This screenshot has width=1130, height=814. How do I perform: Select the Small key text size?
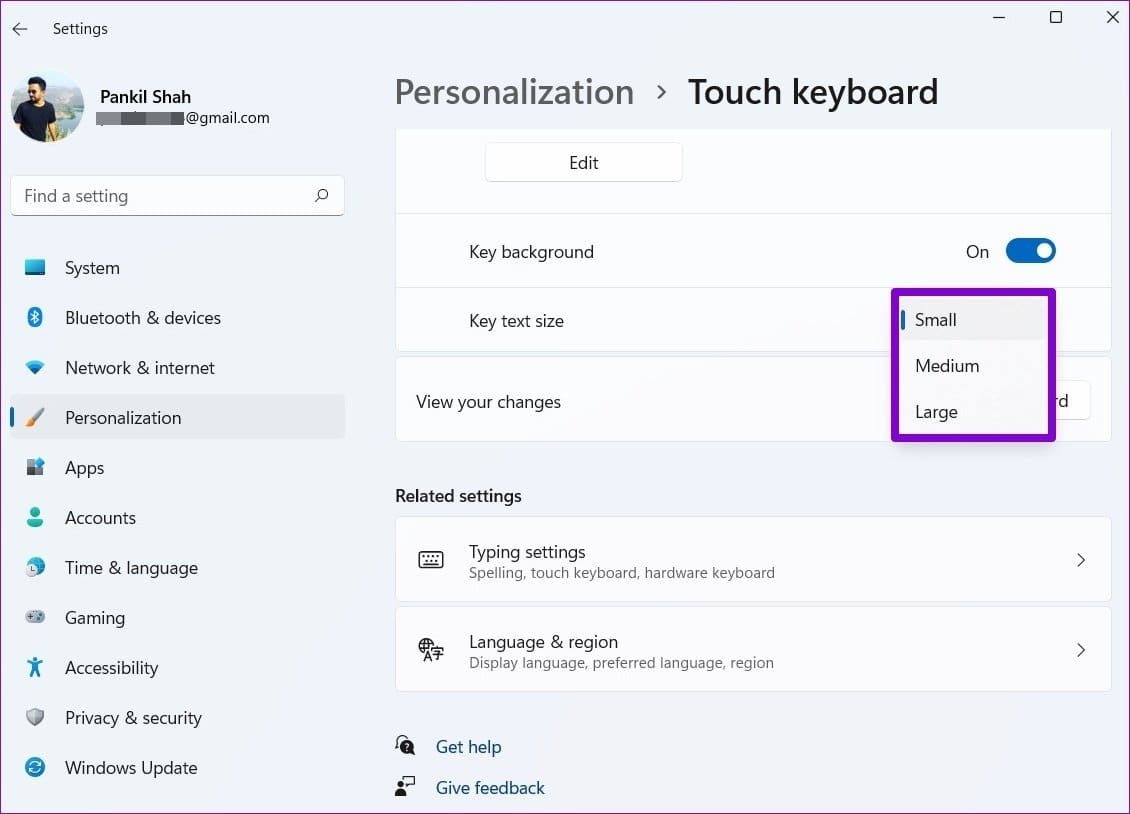click(935, 319)
